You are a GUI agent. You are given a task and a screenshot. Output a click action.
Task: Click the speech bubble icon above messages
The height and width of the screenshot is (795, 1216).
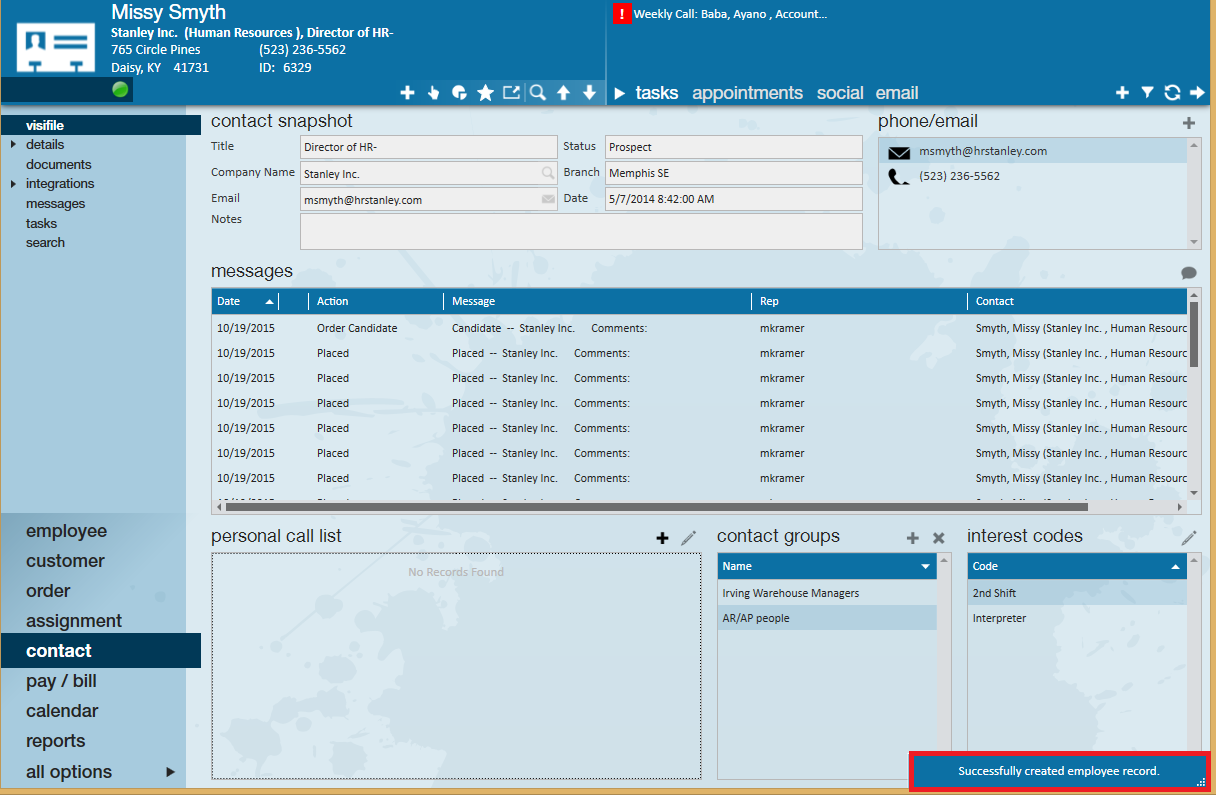click(x=1188, y=273)
